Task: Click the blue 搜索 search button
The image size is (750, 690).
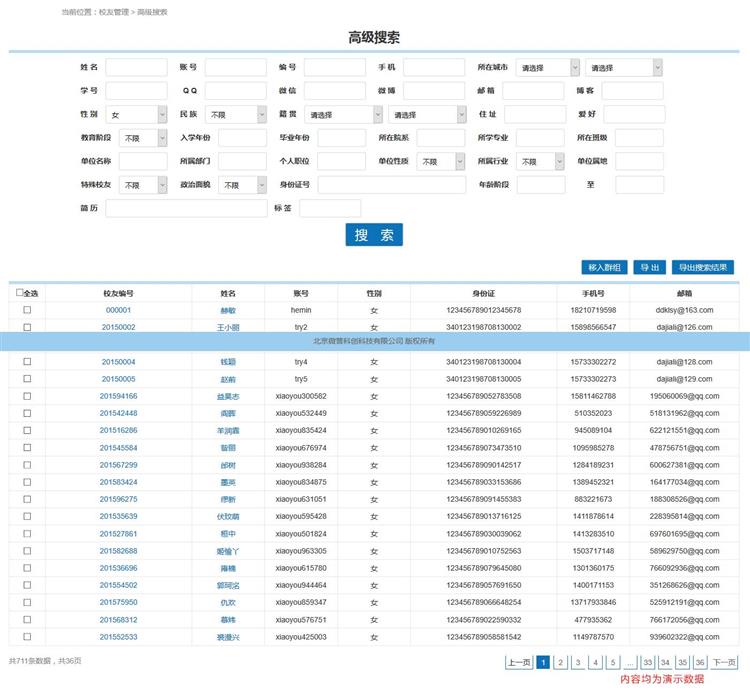Action: (x=374, y=235)
